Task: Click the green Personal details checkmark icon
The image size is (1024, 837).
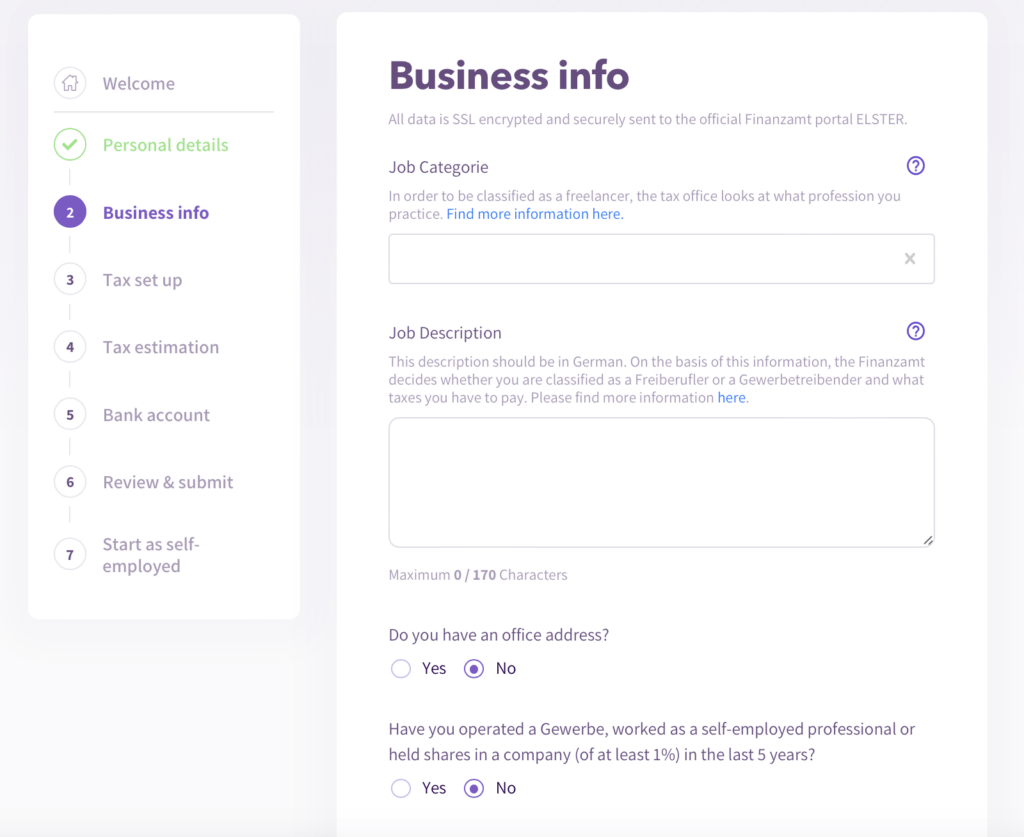Action: [x=70, y=145]
